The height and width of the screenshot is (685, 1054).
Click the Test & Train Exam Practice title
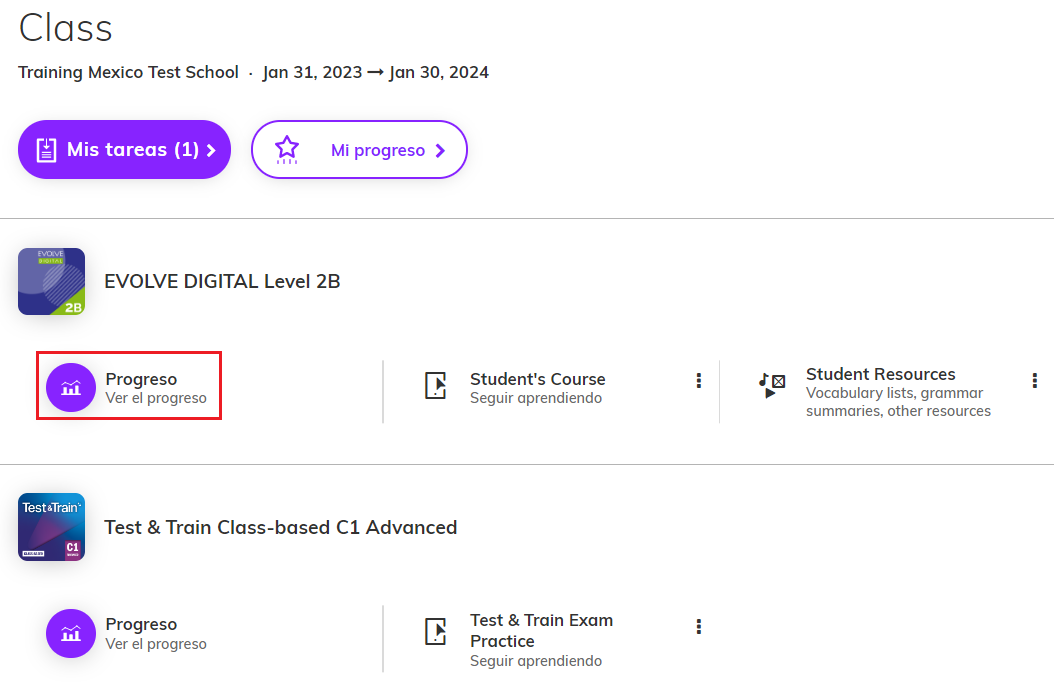coord(541,630)
